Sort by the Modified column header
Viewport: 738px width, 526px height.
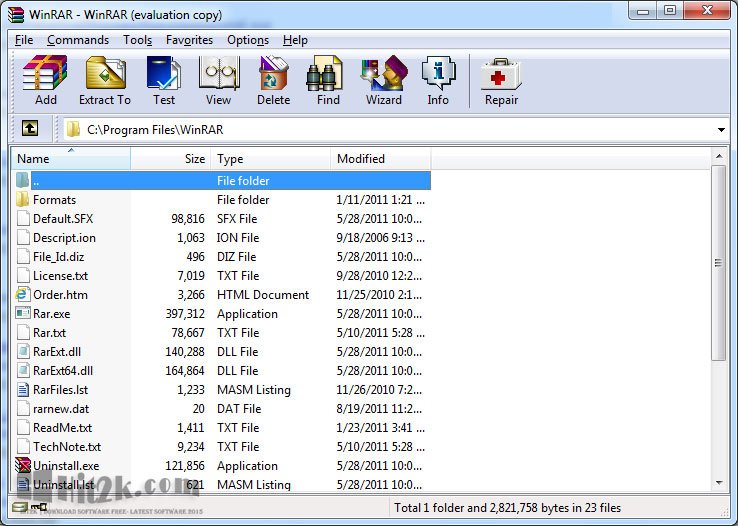pyautogui.click(x=380, y=159)
